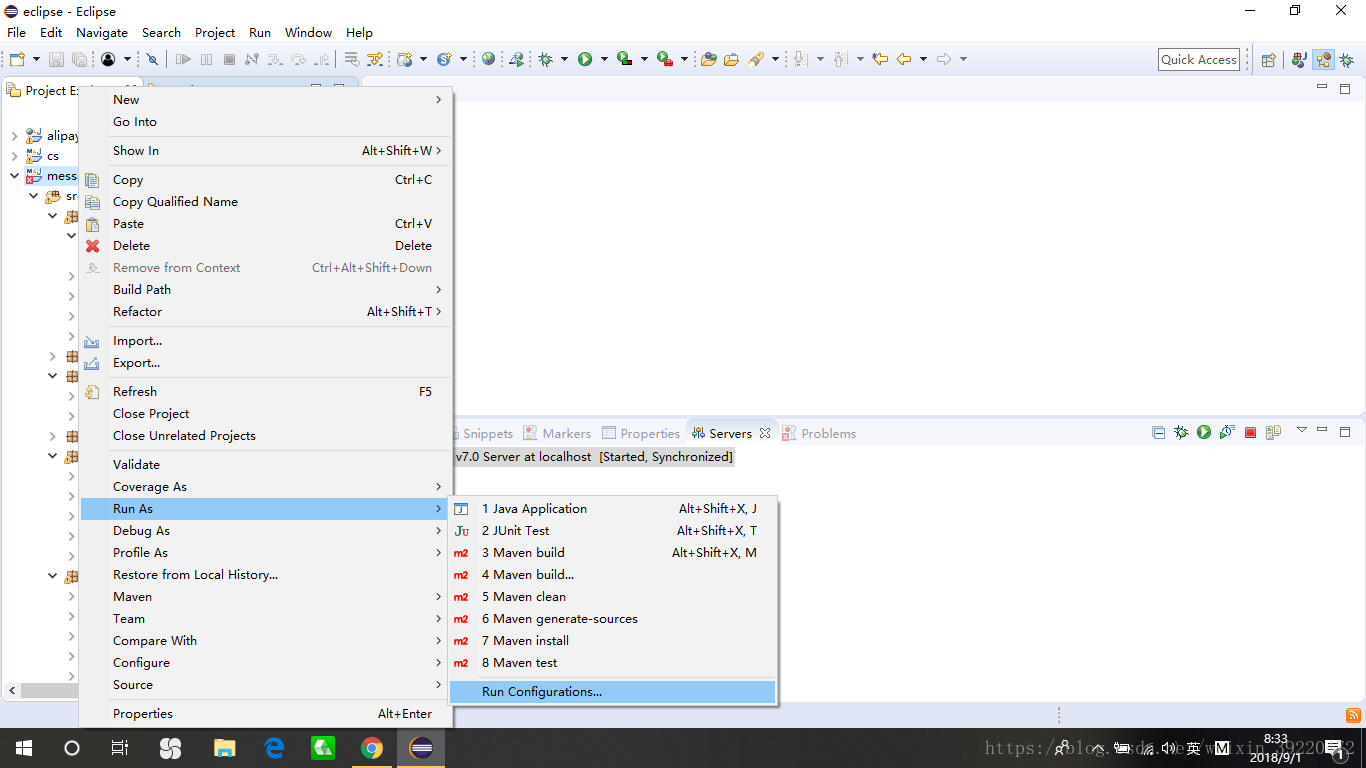This screenshot has width=1366, height=768.
Task: Click the Save toolbar icon
Action: (x=57, y=59)
